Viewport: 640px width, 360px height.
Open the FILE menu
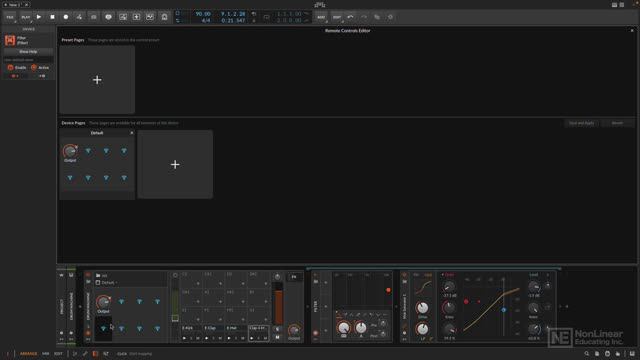[x=10, y=17]
